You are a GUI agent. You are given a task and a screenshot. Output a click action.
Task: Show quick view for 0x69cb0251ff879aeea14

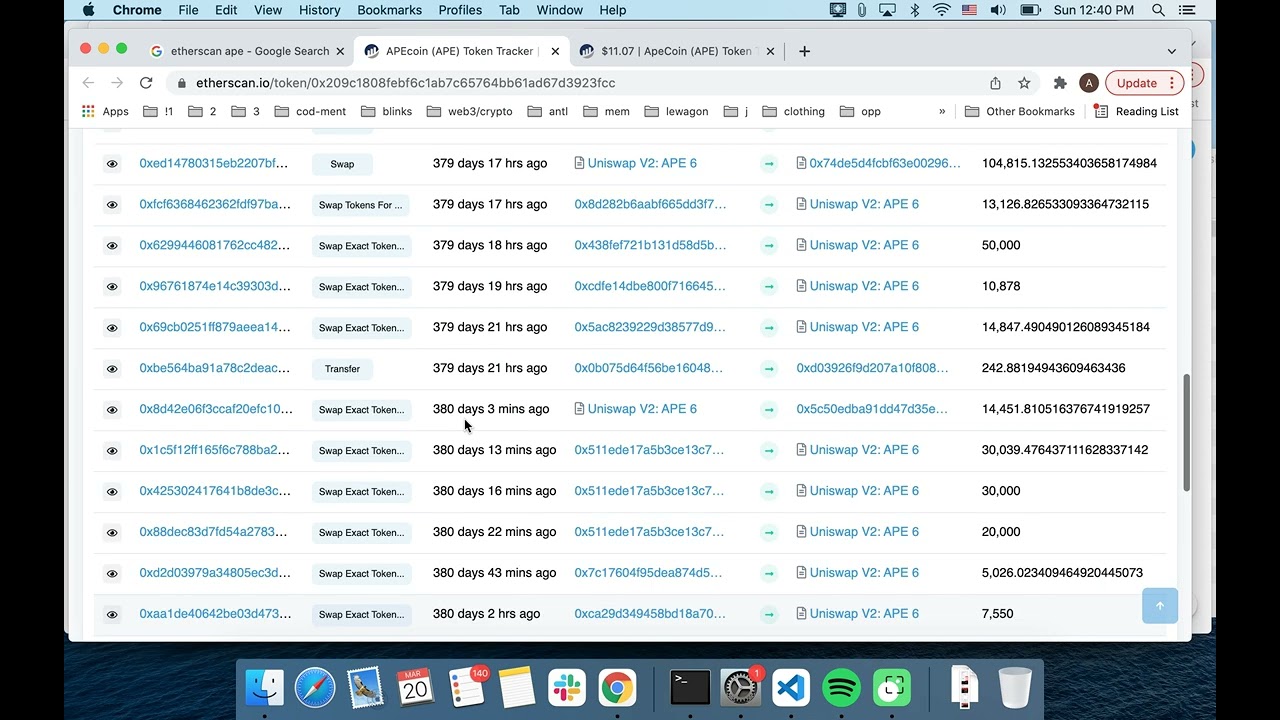pyautogui.click(x=112, y=328)
